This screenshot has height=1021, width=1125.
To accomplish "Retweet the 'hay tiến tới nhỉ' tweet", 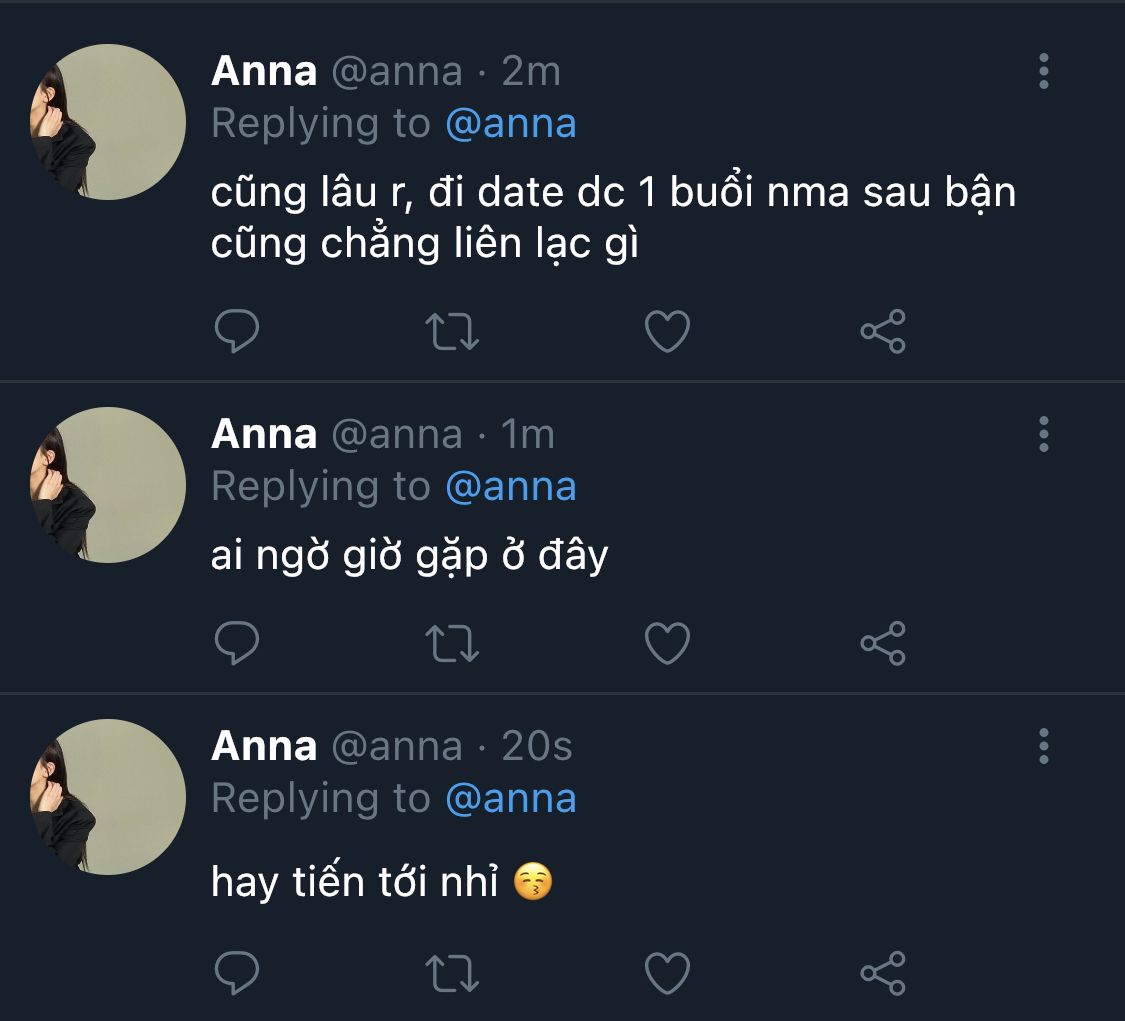I will [453, 973].
